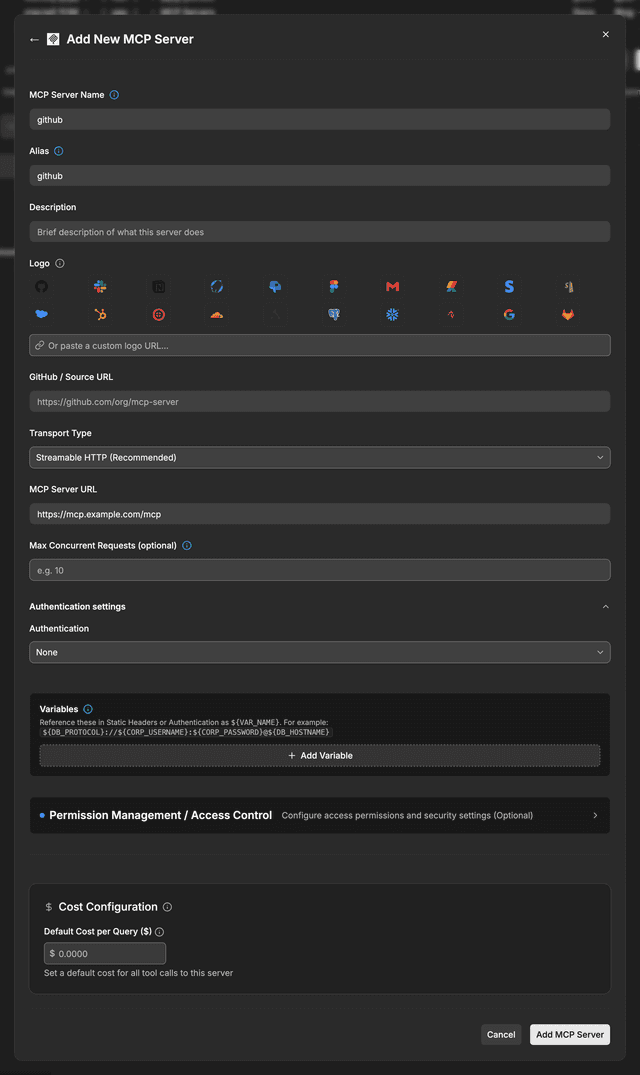Click the Add Variable button

coord(320,756)
